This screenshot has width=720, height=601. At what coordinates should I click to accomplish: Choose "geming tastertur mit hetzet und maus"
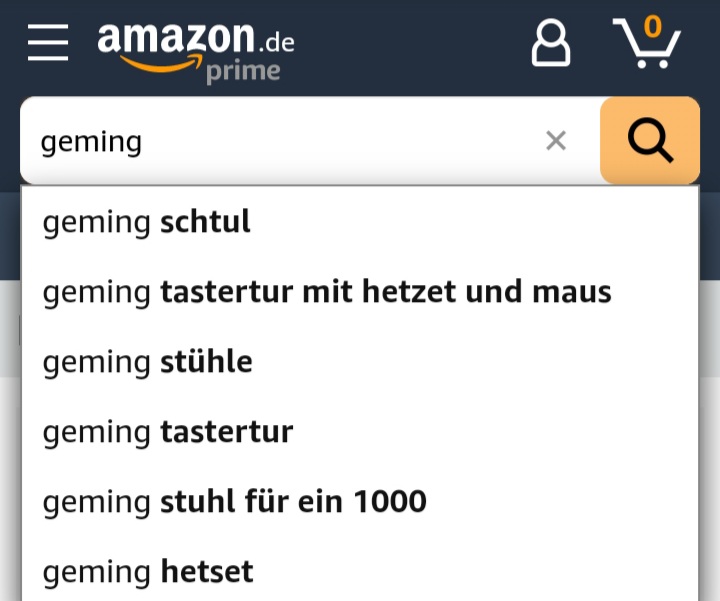pos(326,292)
